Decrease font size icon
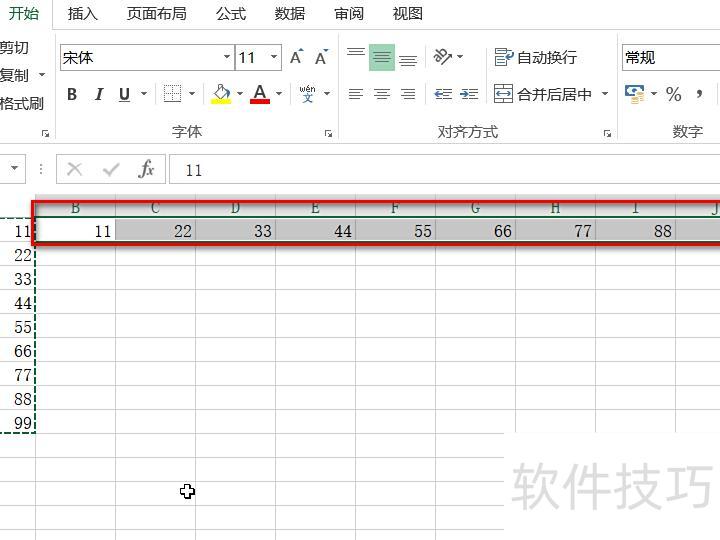The image size is (720, 540). click(322, 57)
